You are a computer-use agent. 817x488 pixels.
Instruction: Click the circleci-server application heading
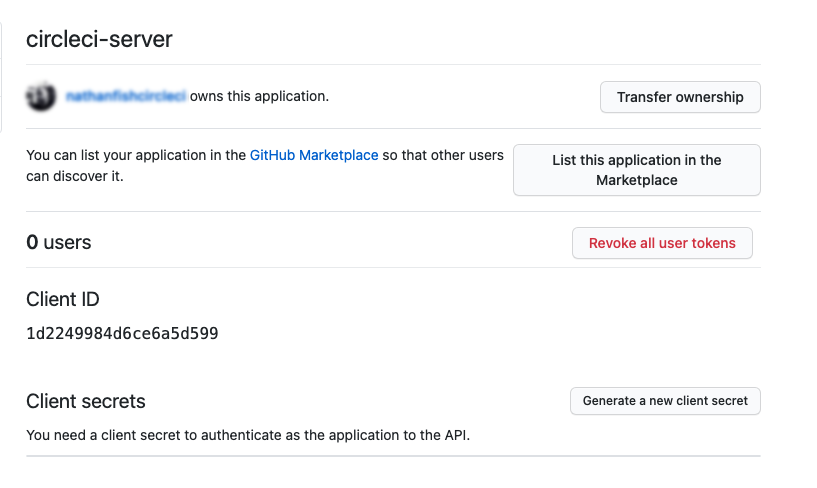(99, 39)
